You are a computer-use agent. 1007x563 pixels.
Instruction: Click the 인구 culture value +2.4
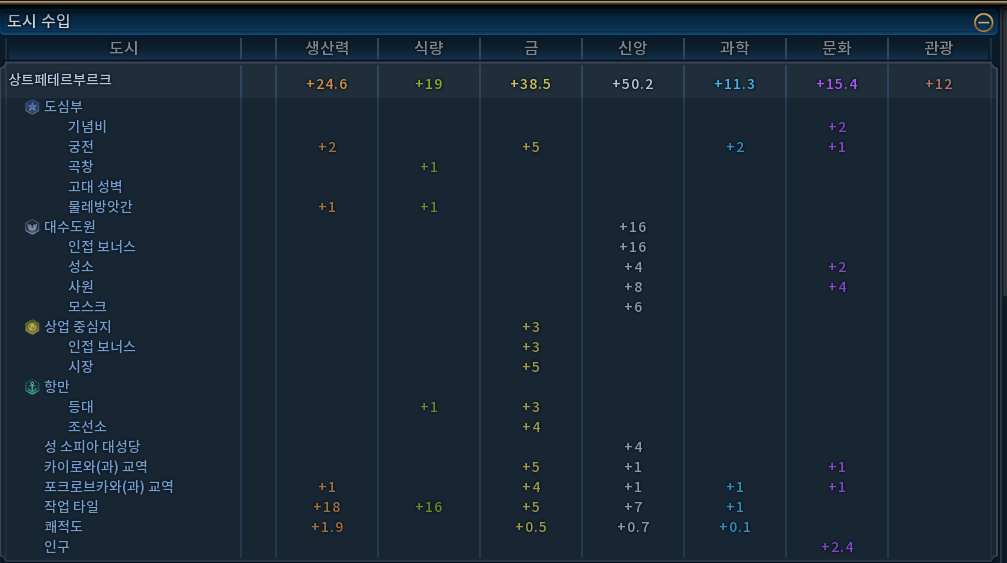pos(837,547)
